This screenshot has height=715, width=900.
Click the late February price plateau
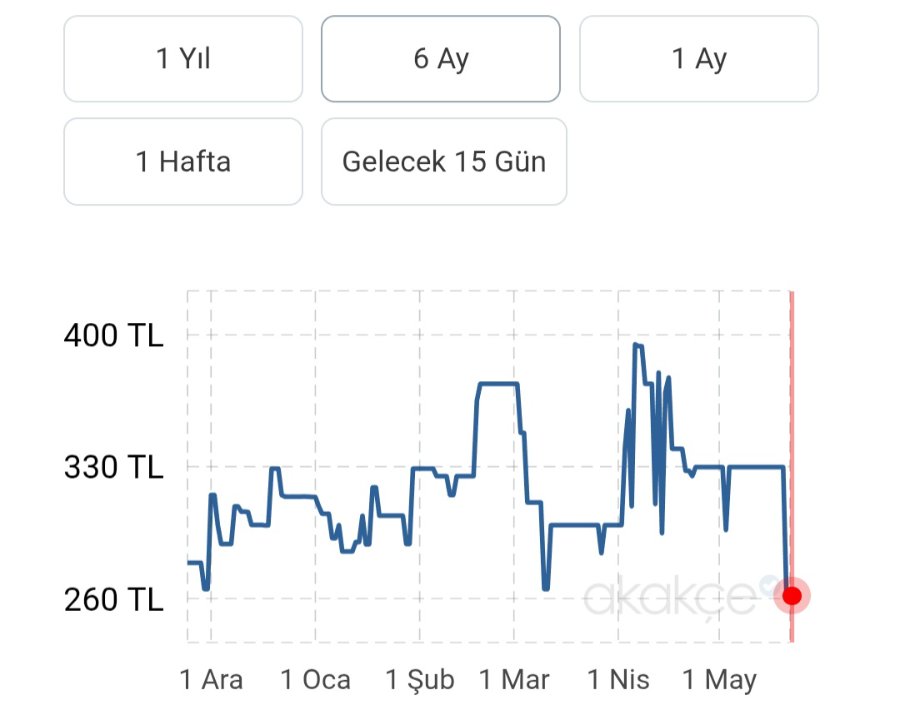(x=497, y=383)
